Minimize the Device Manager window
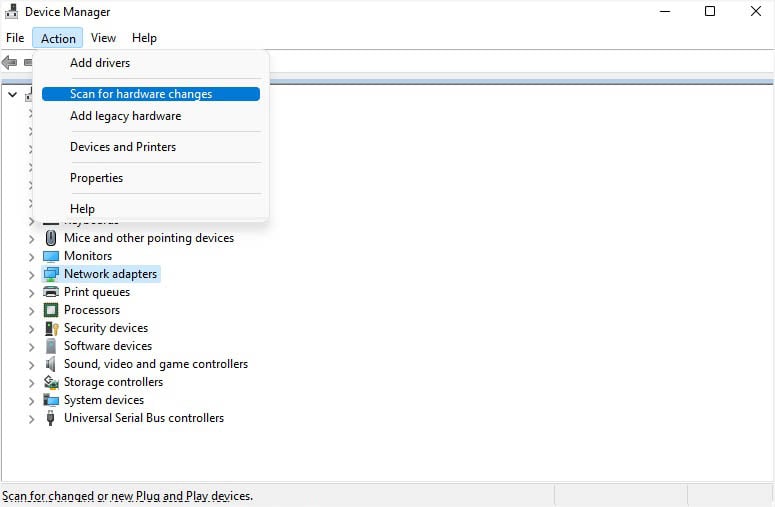Screen dimensions: 775x507 point(665,11)
